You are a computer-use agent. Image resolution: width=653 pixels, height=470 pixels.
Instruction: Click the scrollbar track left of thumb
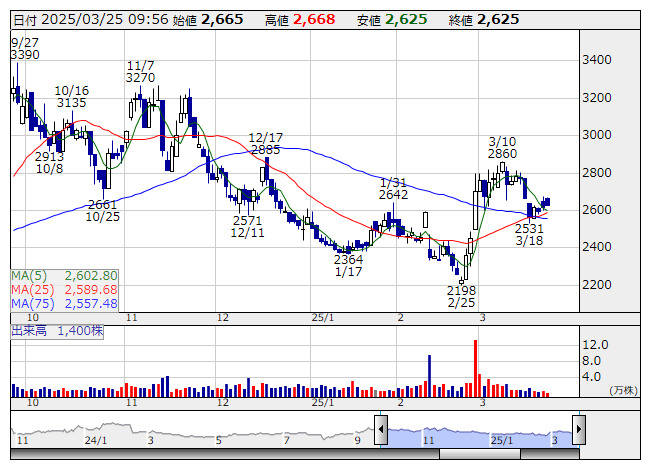(225, 454)
